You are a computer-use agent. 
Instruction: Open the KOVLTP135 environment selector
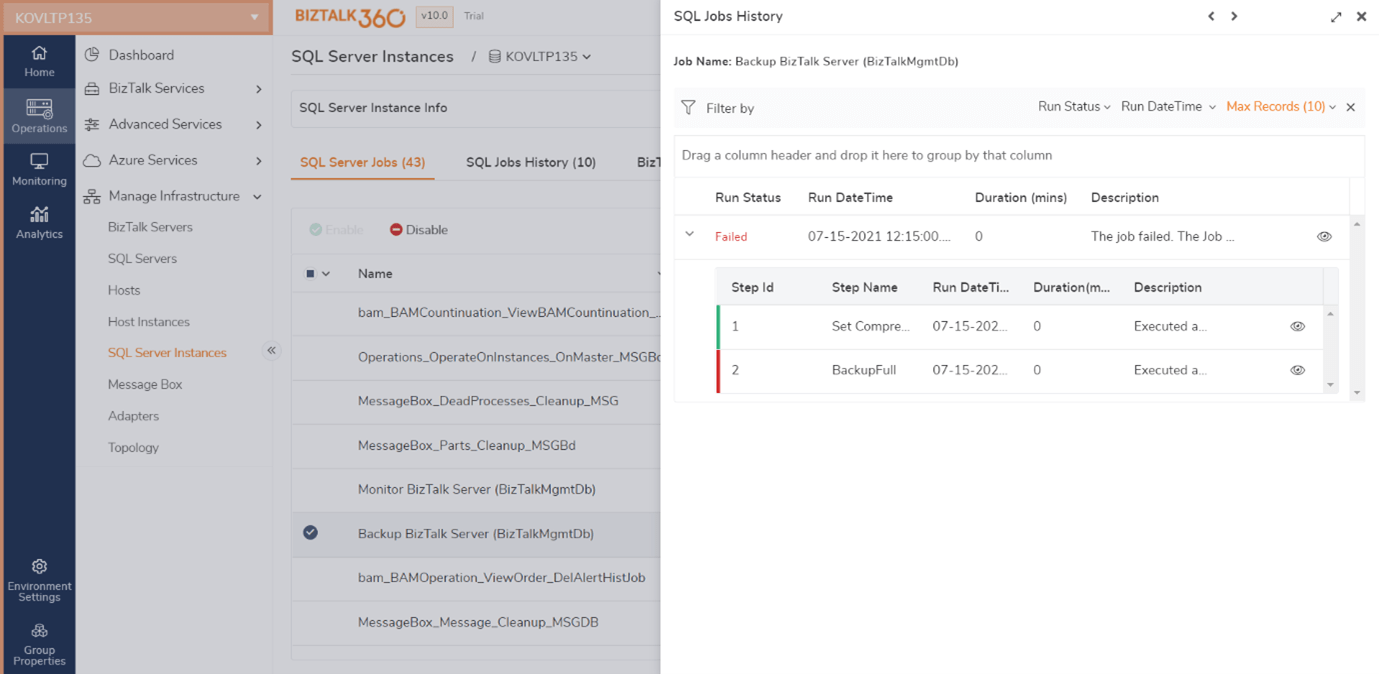pyautogui.click(x=136, y=16)
